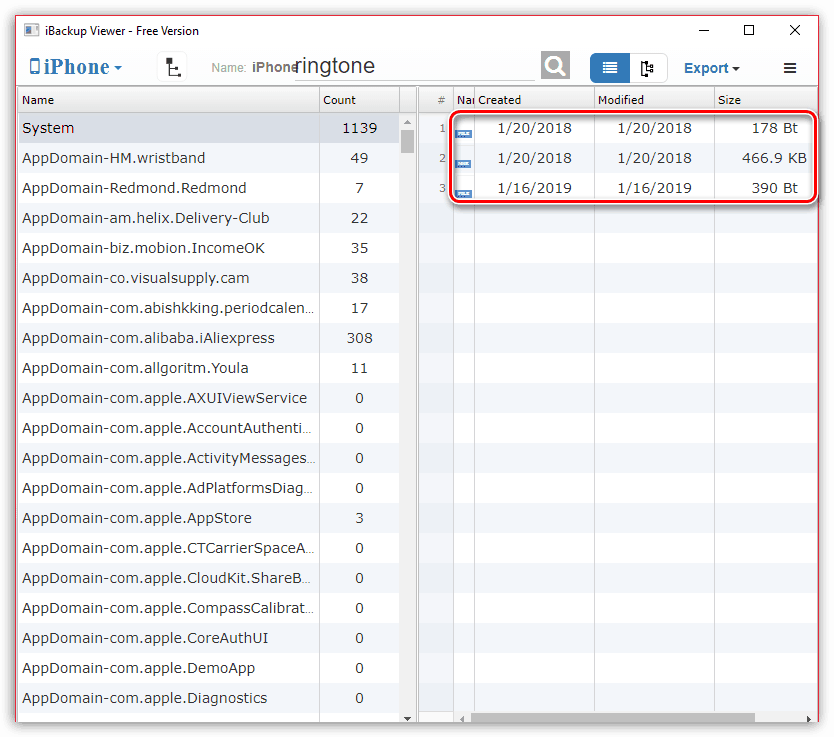Click the search field containing ringtone
The height and width of the screenshot is (737, 834).
(414, 66)
